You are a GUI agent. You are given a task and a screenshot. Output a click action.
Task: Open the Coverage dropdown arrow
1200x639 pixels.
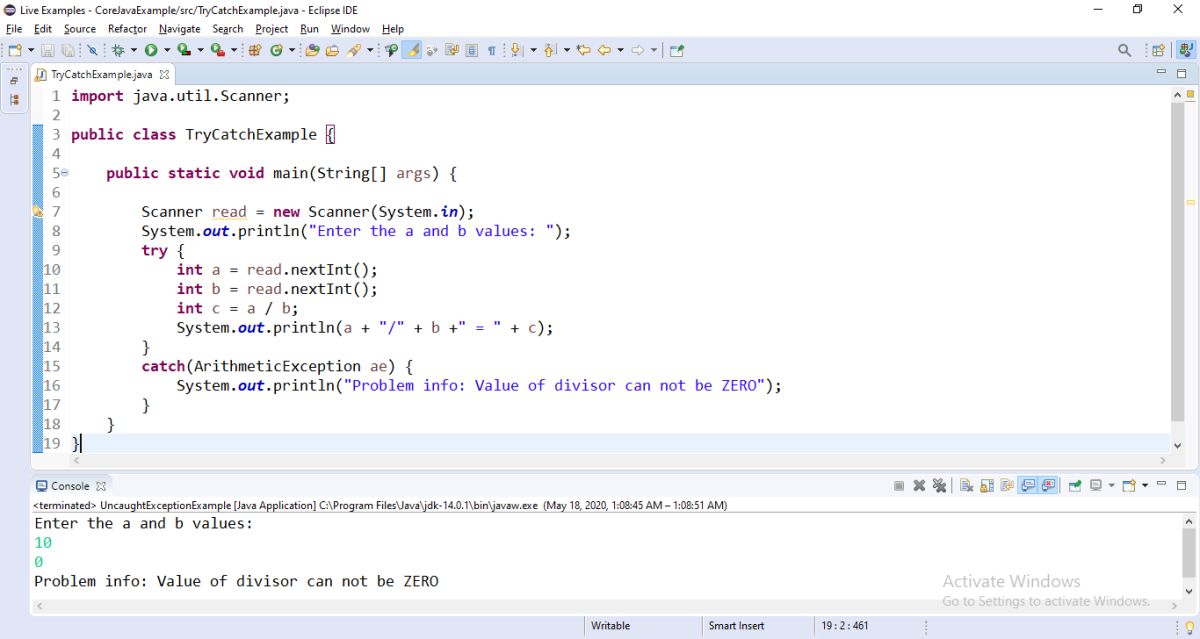coord(200,48)
